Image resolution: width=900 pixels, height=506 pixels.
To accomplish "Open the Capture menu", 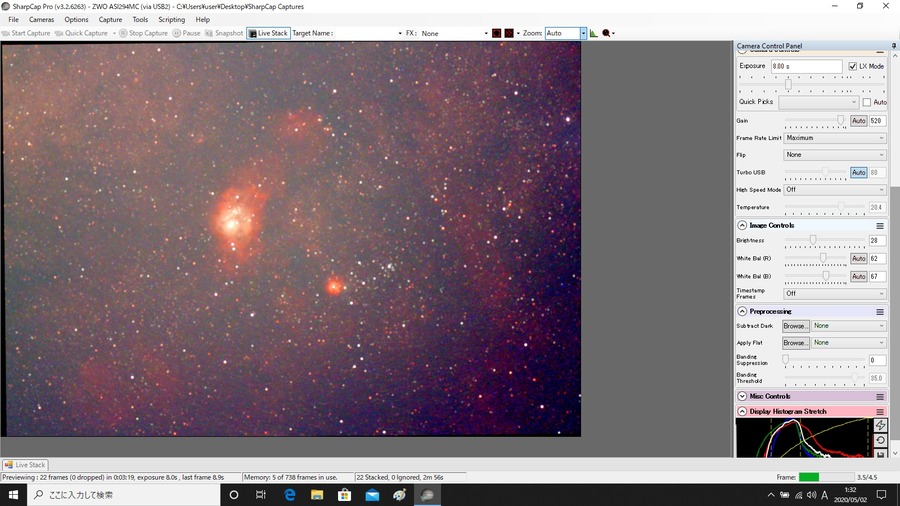I will (x=110, y=20).
